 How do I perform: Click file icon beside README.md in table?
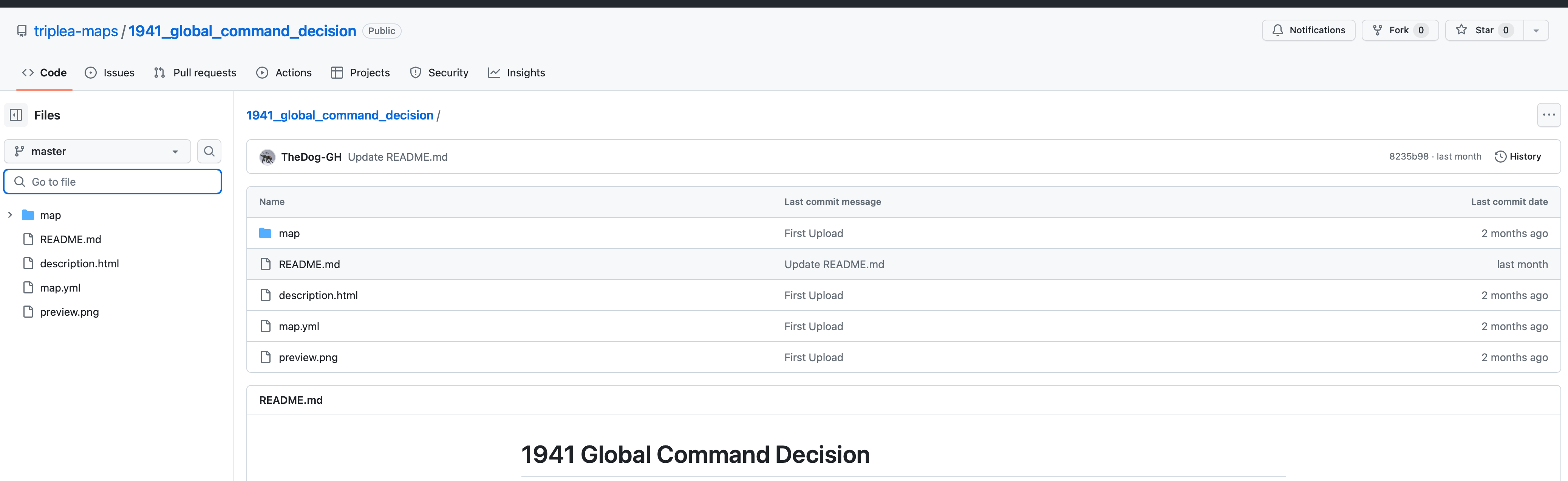point(265,264)
